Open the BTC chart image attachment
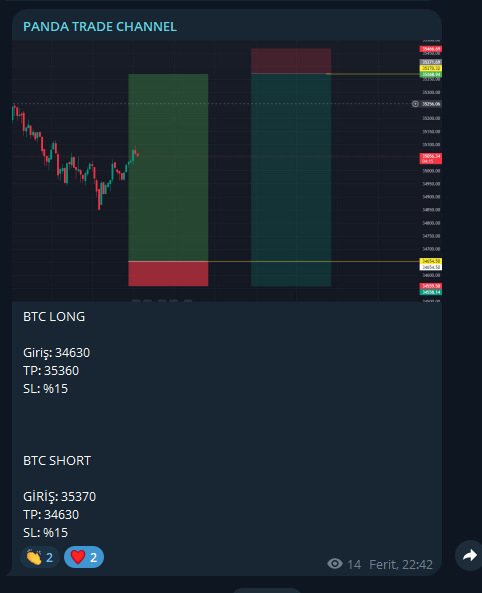Viewport: 482px width, 593px height. point(227,171)
